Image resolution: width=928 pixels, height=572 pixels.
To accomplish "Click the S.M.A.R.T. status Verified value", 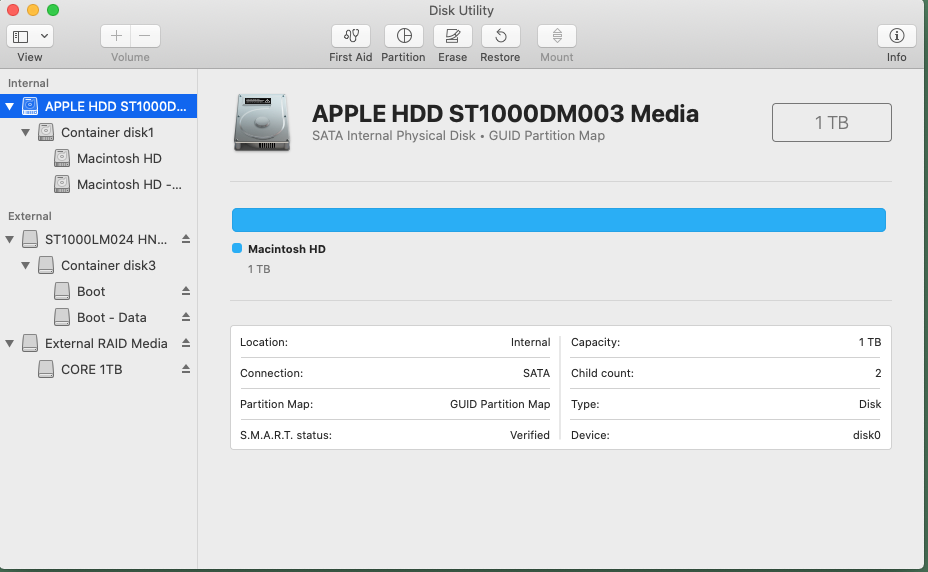I will tap(530, 435).
